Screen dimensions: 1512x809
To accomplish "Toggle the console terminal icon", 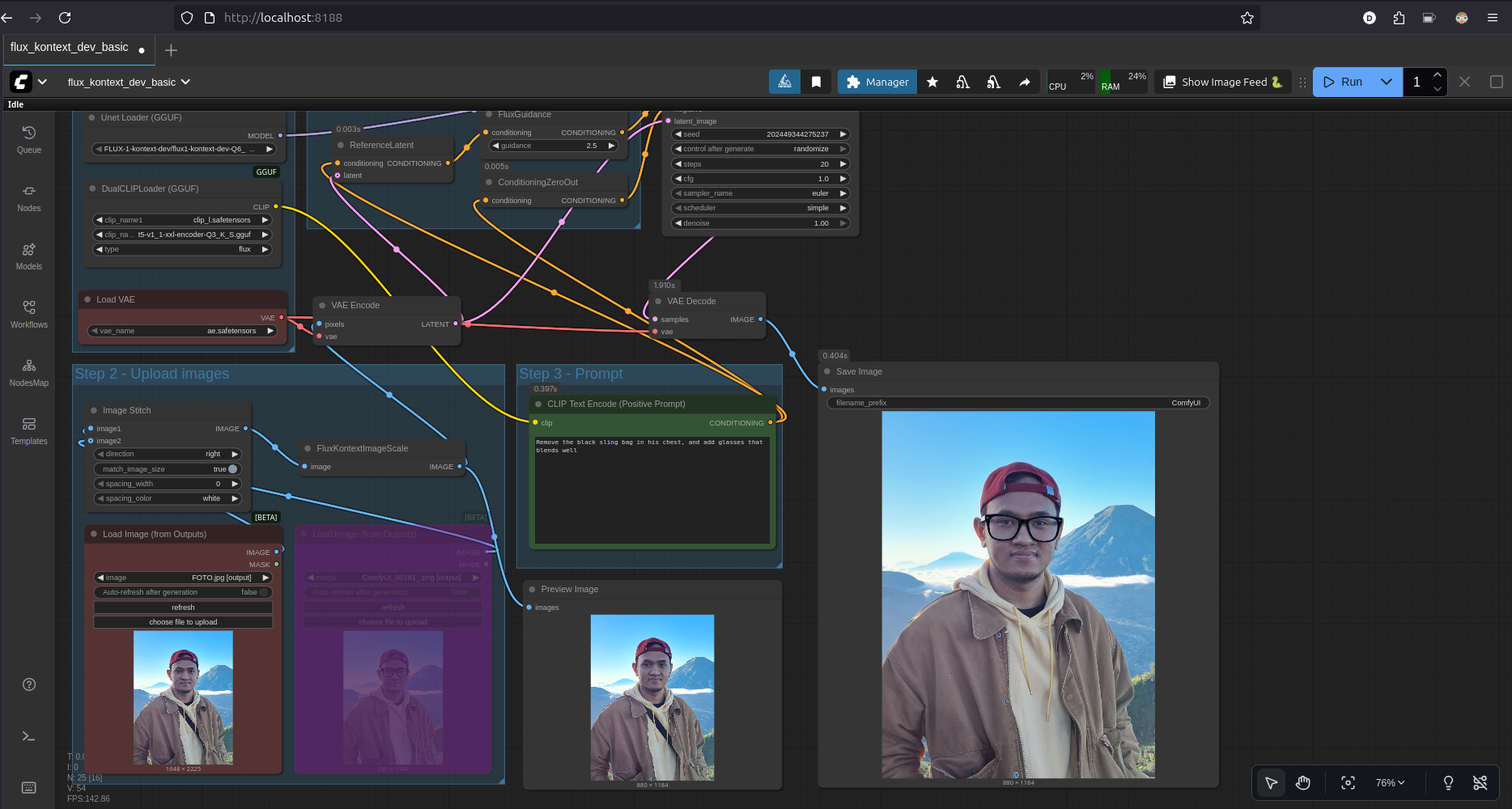I will point(29,736).
